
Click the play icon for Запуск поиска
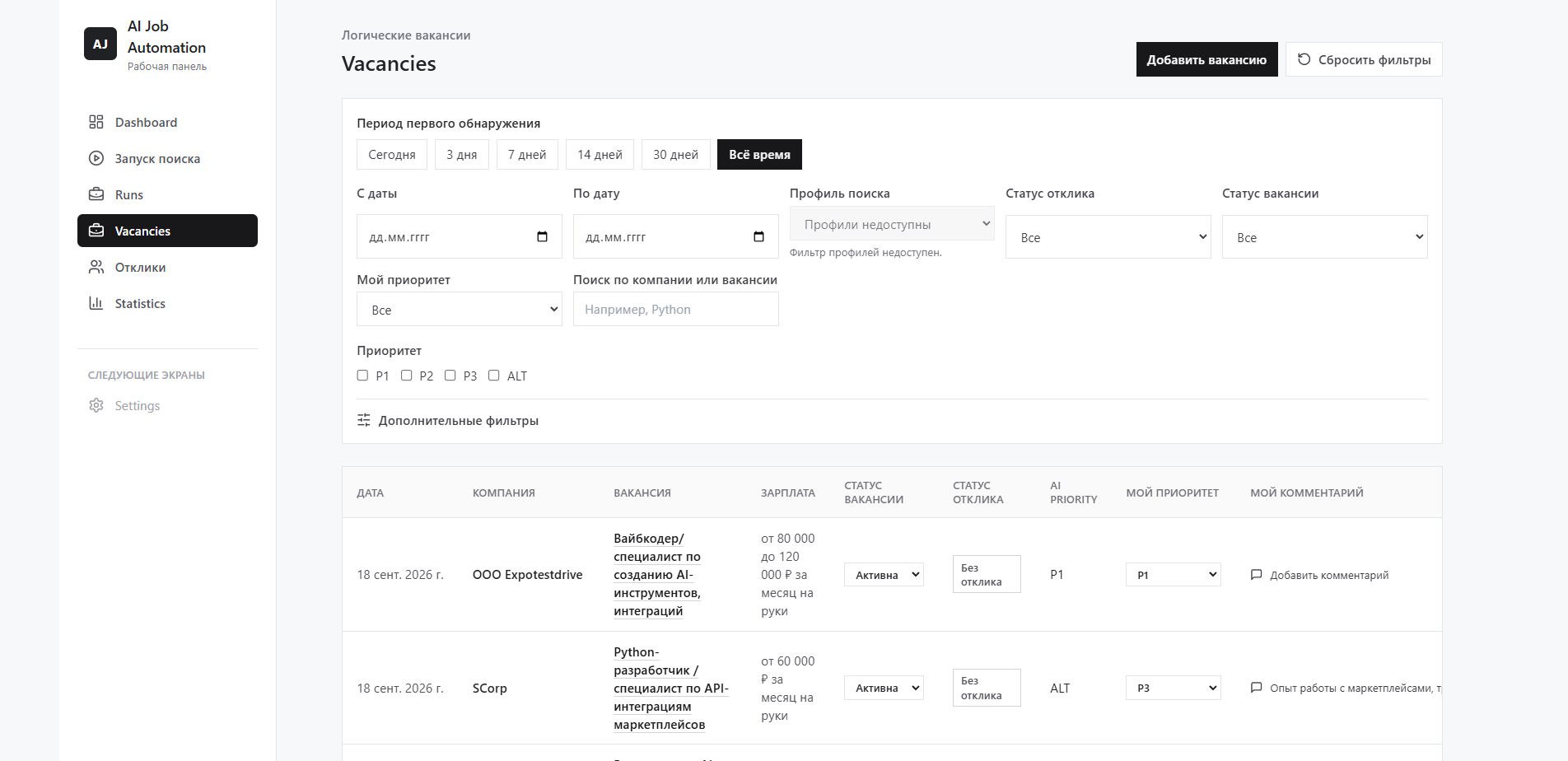pos(96,158)
